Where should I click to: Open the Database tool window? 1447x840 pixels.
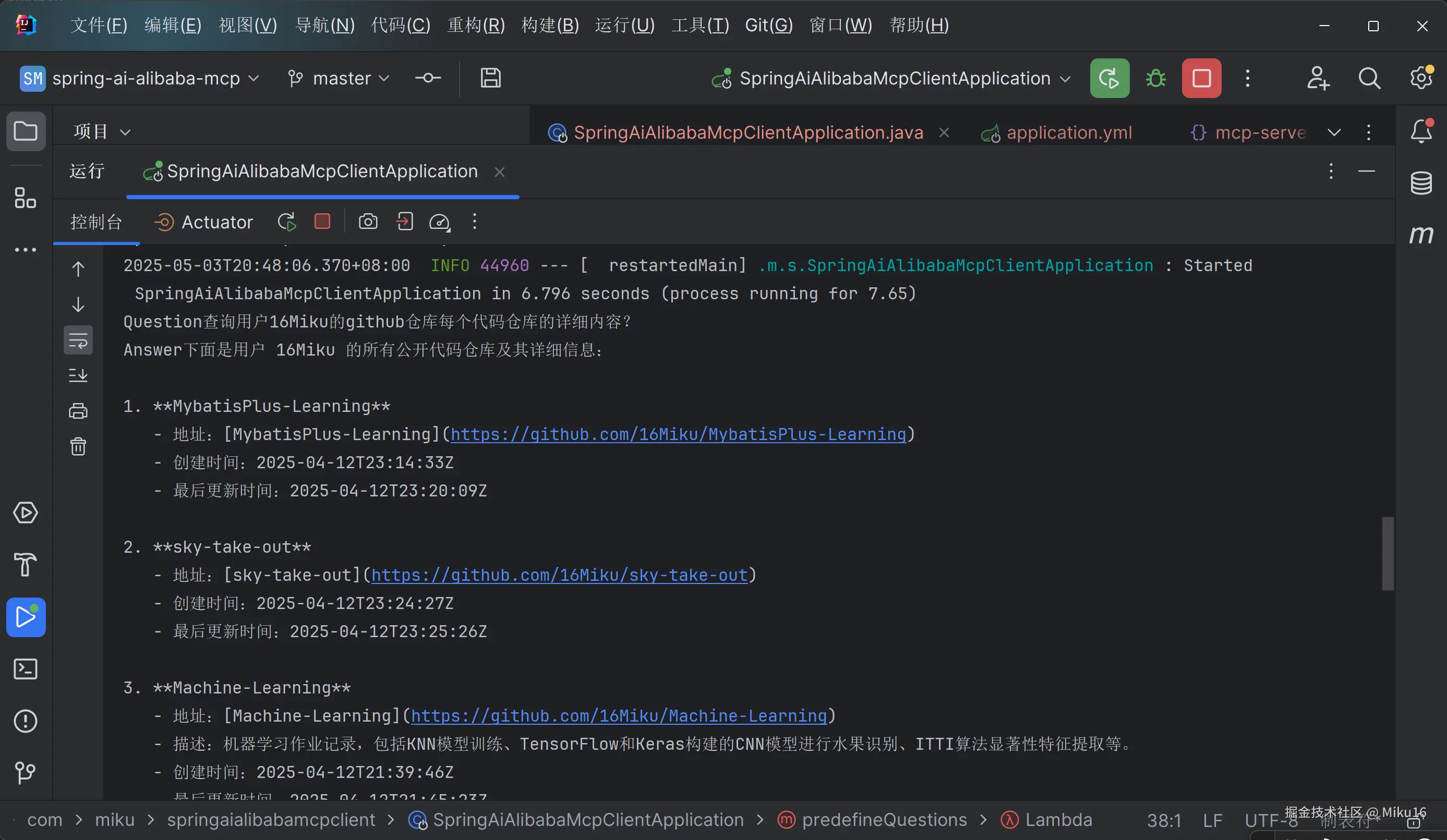point(1421,183)
